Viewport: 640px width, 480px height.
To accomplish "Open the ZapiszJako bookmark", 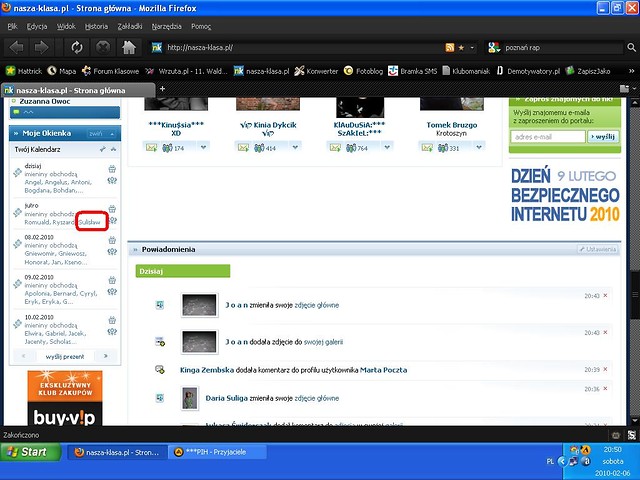I will tap(588, 71).
